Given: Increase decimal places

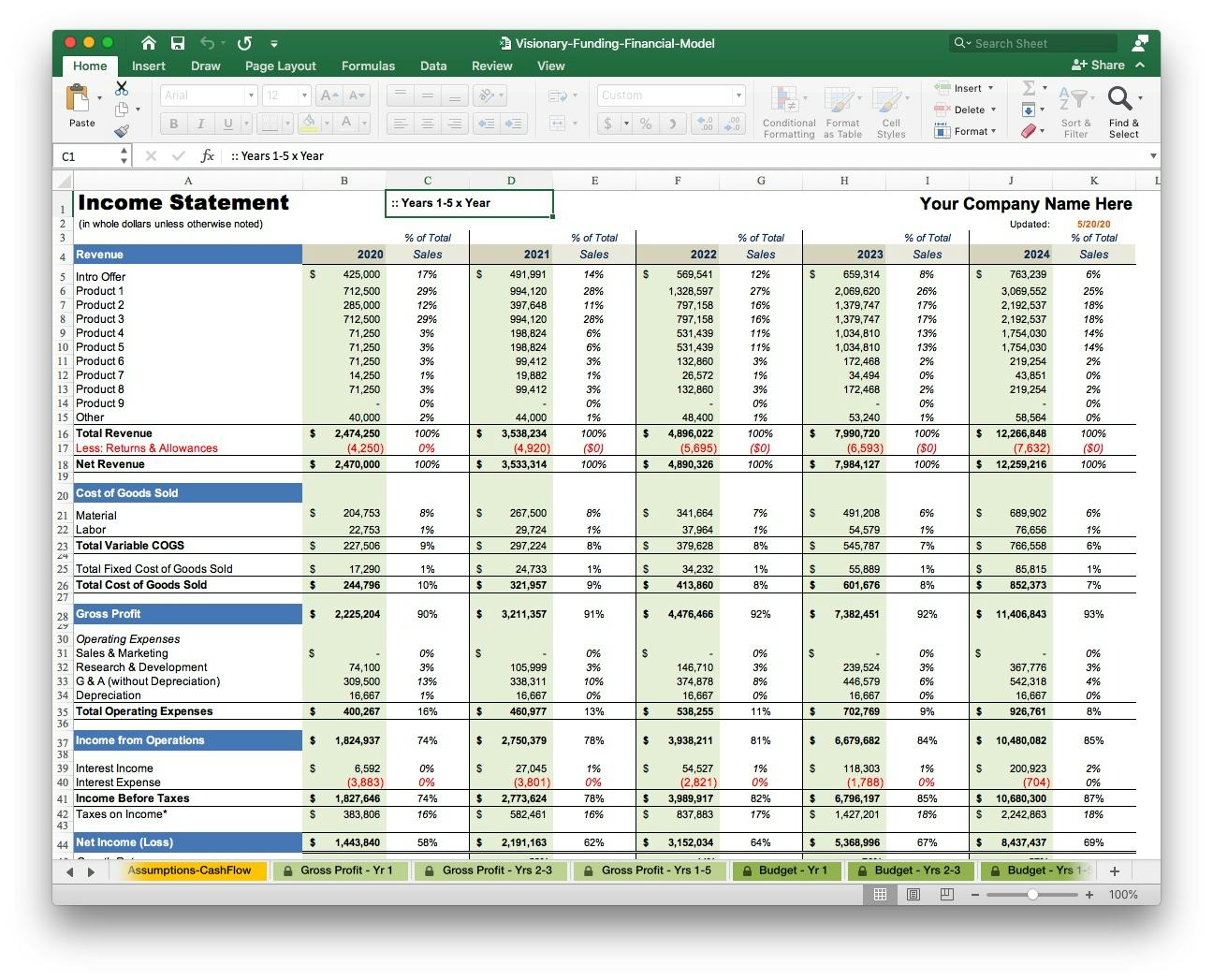Looking at the screenshot, I should pyautogui.click(x=706, y=124).
